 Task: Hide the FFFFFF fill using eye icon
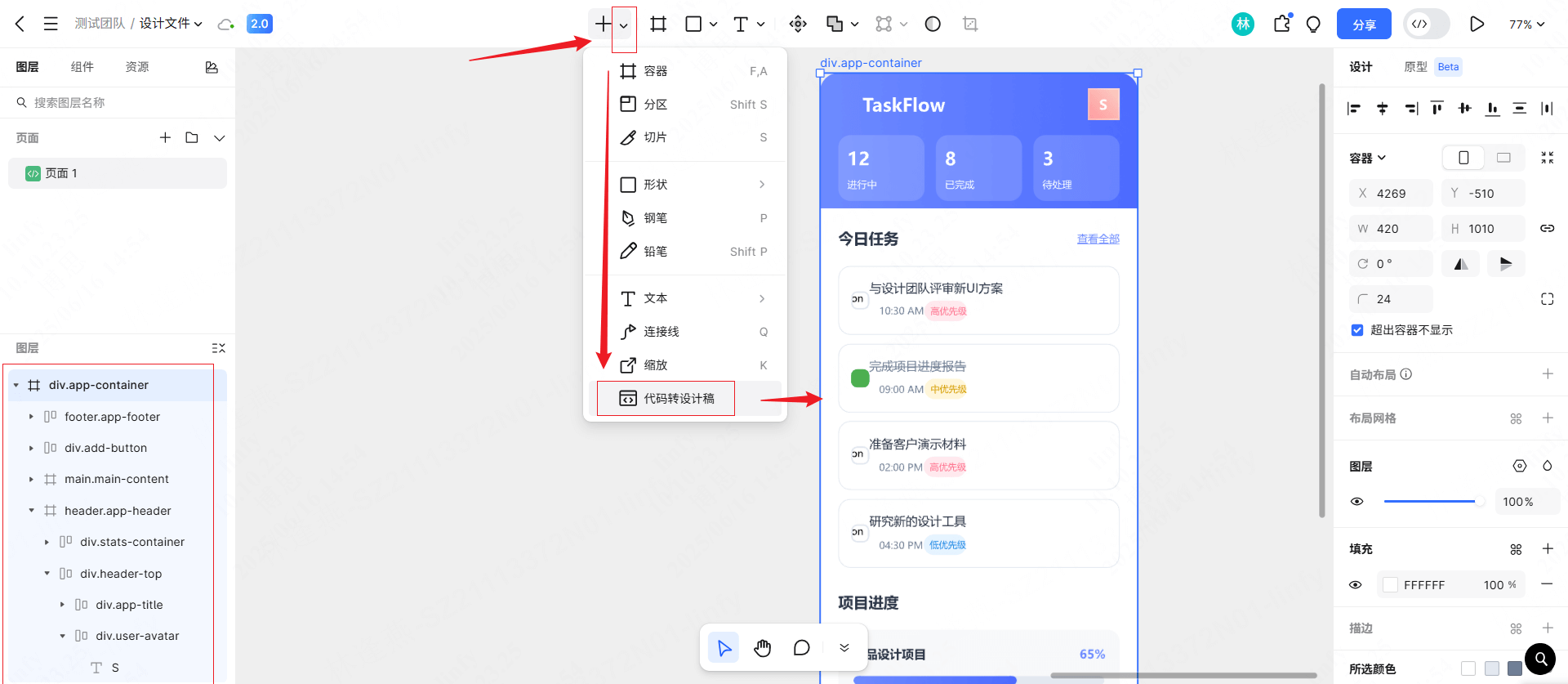pyautogui.click(x=1356, y=585)
